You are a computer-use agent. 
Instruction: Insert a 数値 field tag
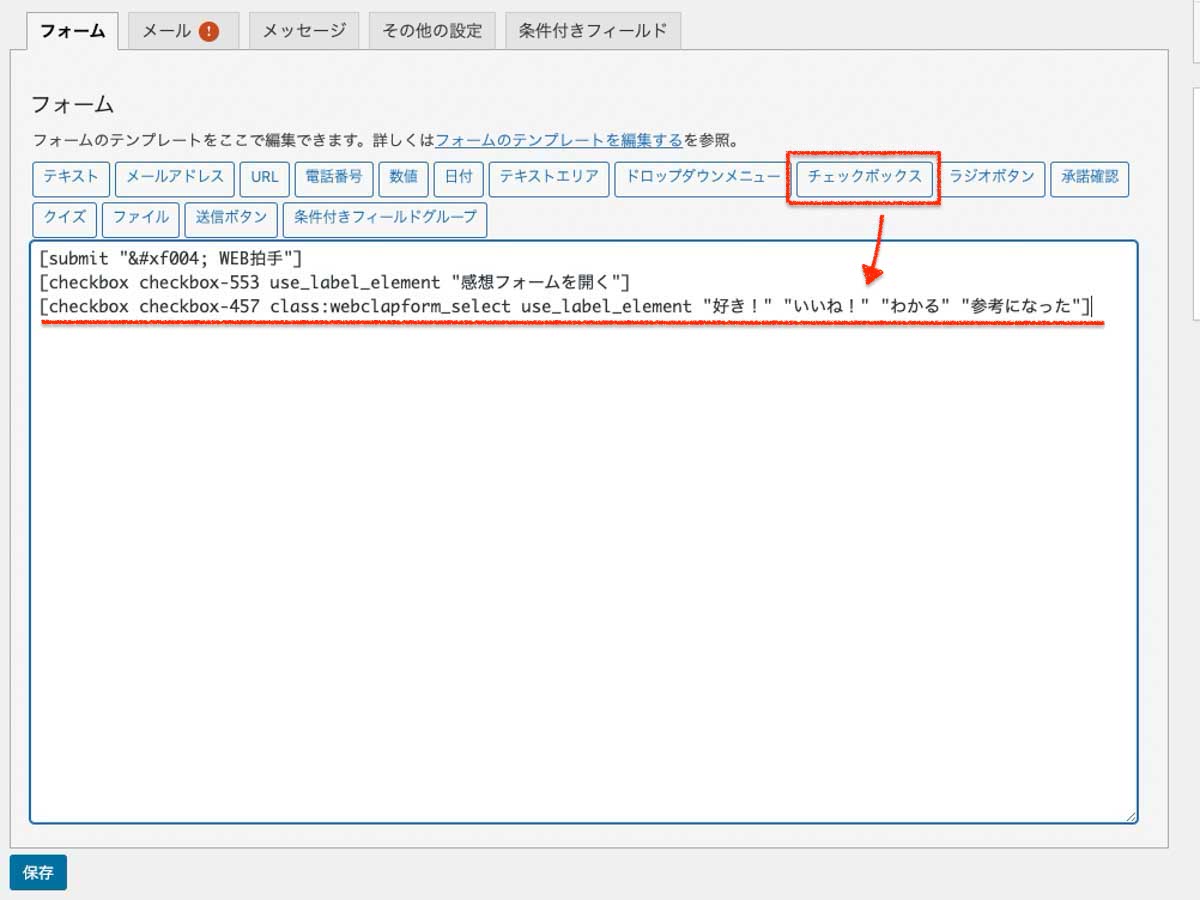tap(403, 178)
